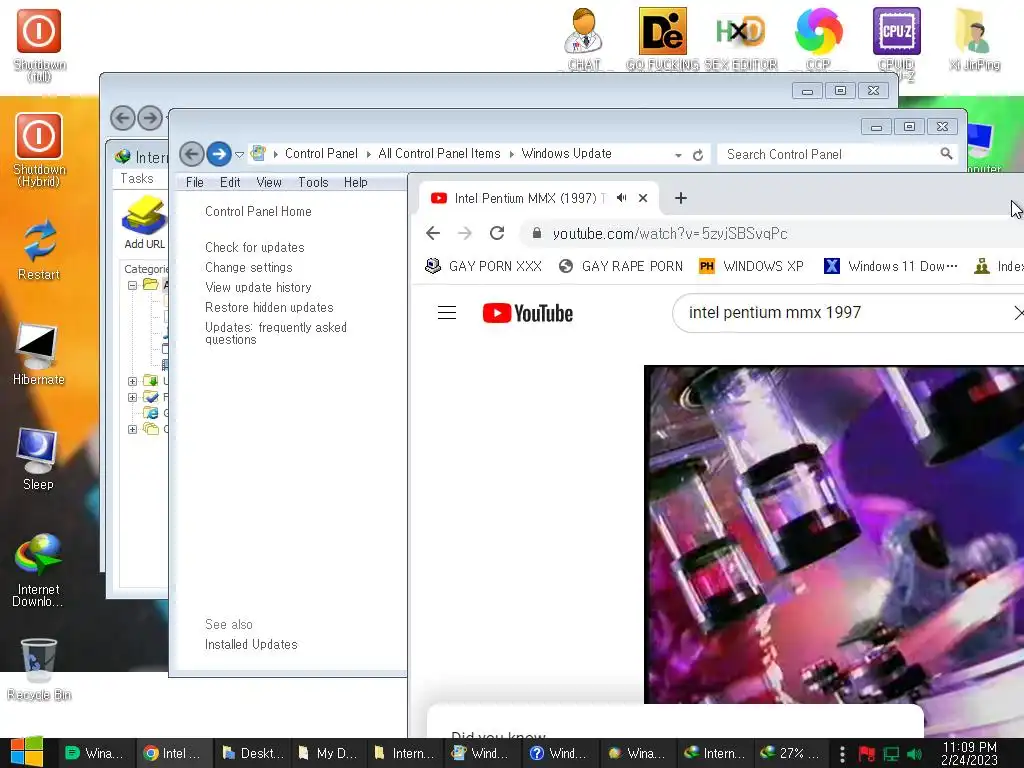Open the CCP desktop icon
The image size is (1024, 768).
click(818, 39)
